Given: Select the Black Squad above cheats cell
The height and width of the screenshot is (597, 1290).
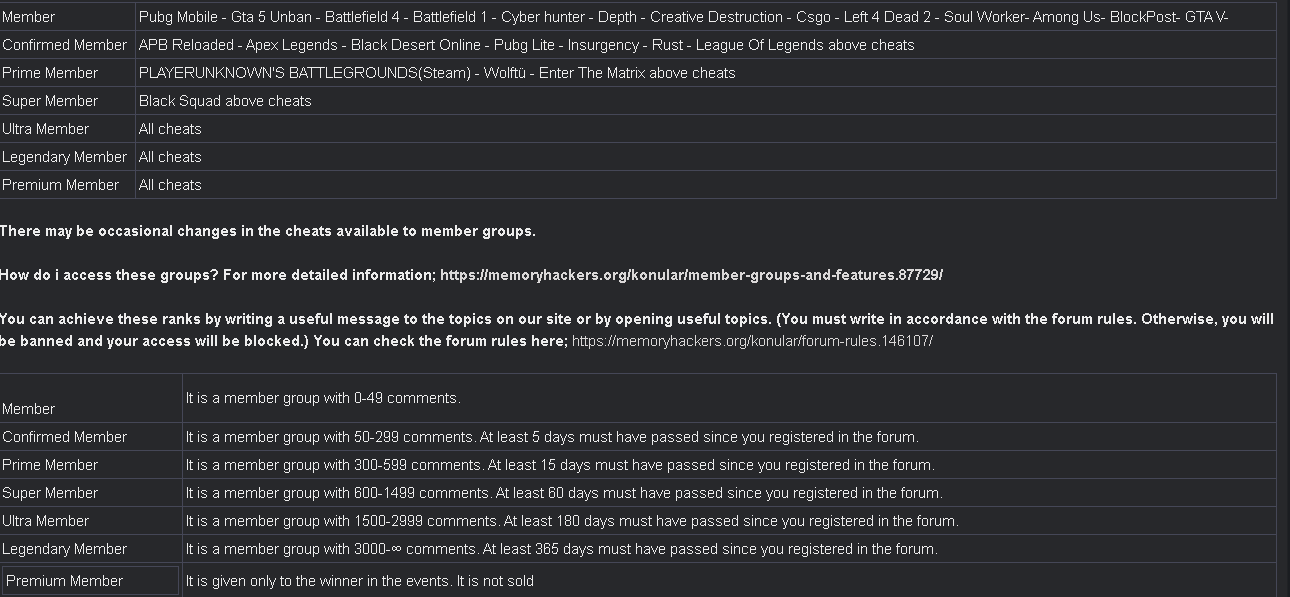Looking at the screenshot, I should 706,101.
